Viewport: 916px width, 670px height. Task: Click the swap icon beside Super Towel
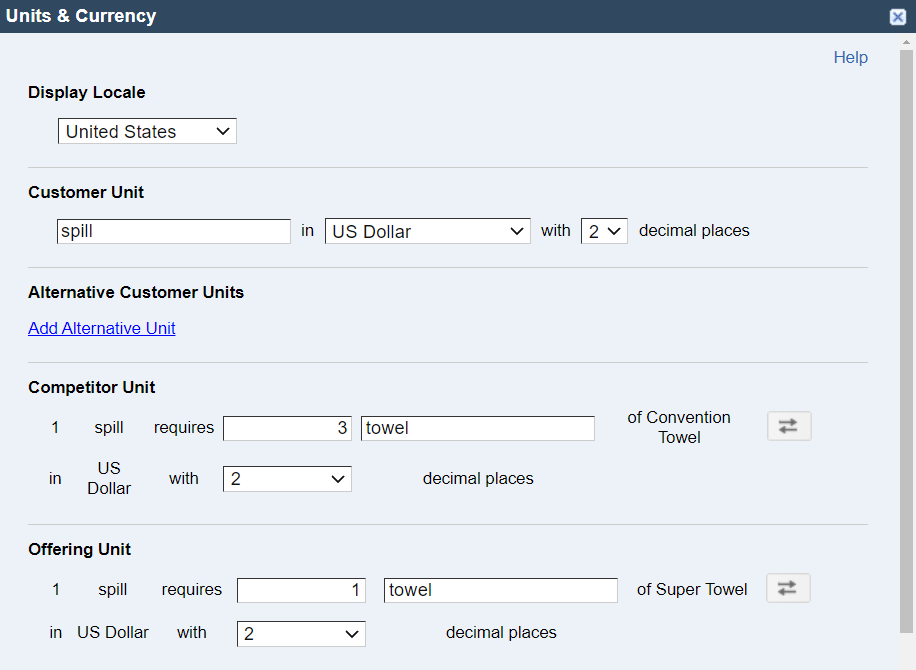click(788, 588)
